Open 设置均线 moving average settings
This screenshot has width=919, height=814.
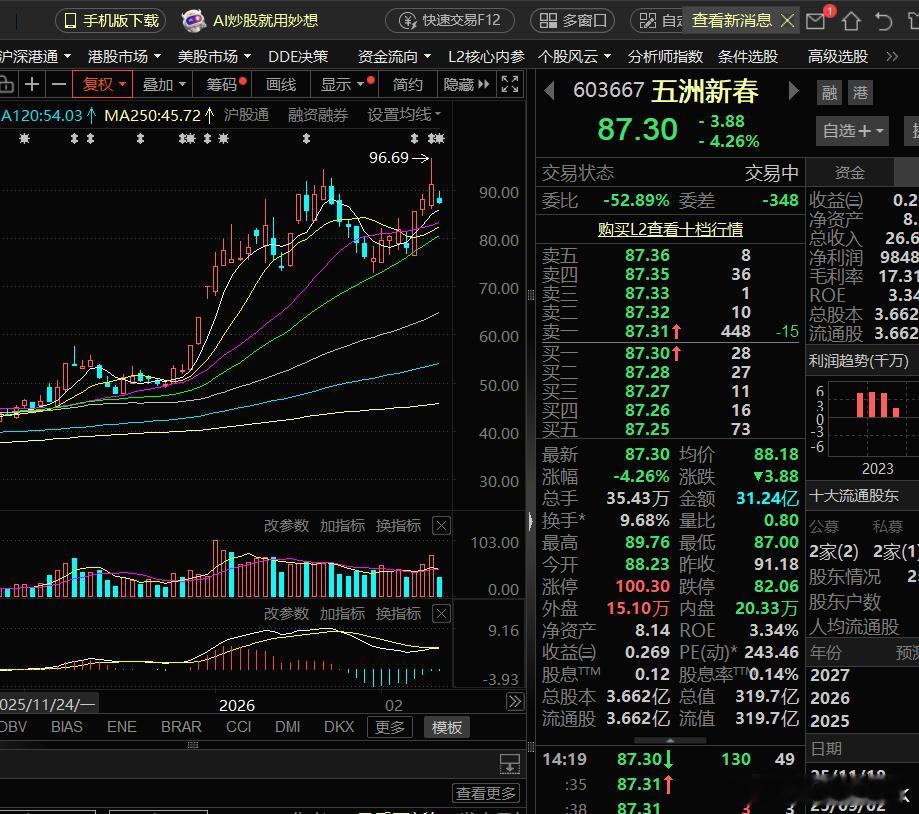tap(404, 115)
